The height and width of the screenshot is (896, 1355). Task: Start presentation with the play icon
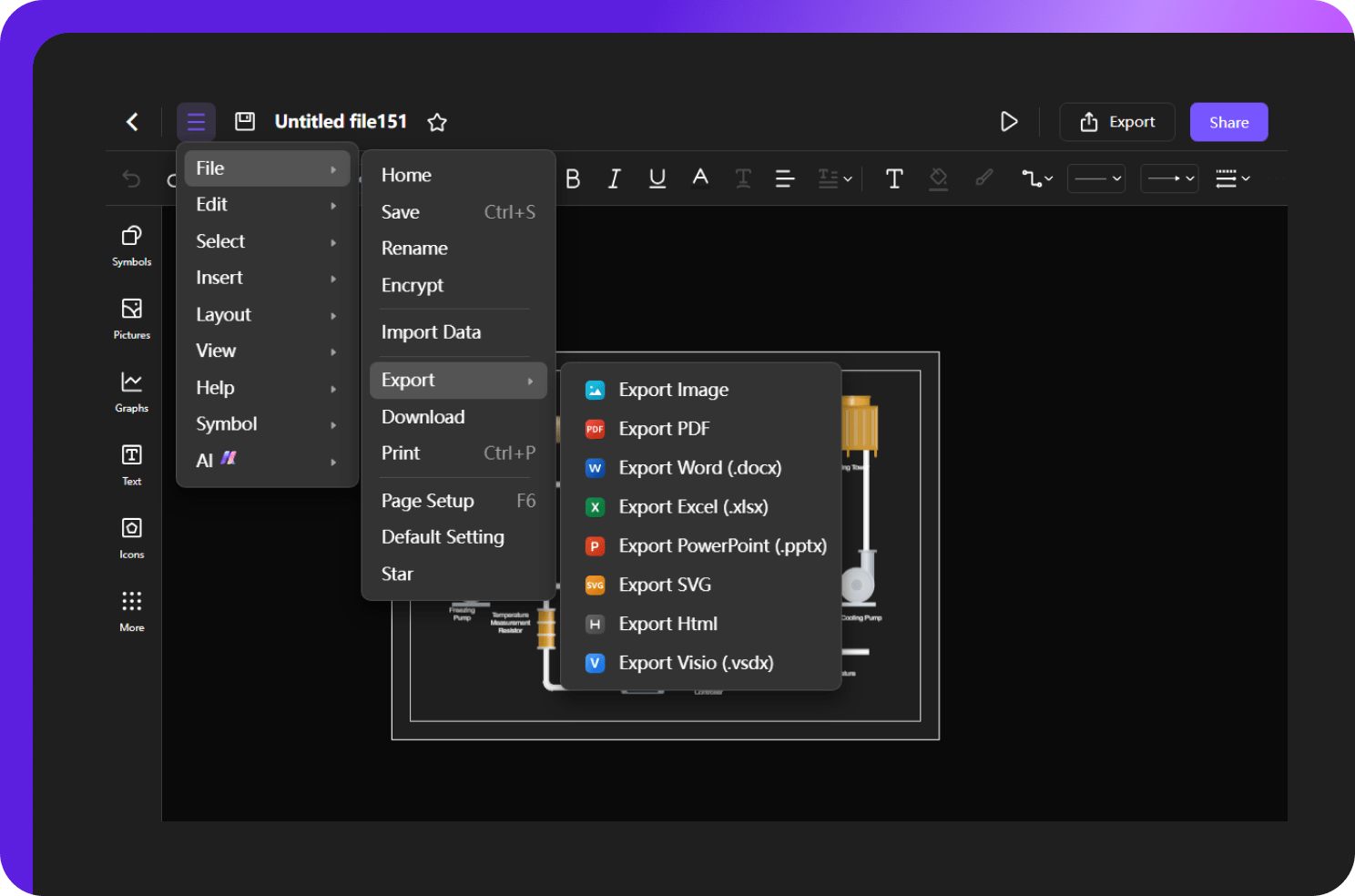click(1009, 122)
